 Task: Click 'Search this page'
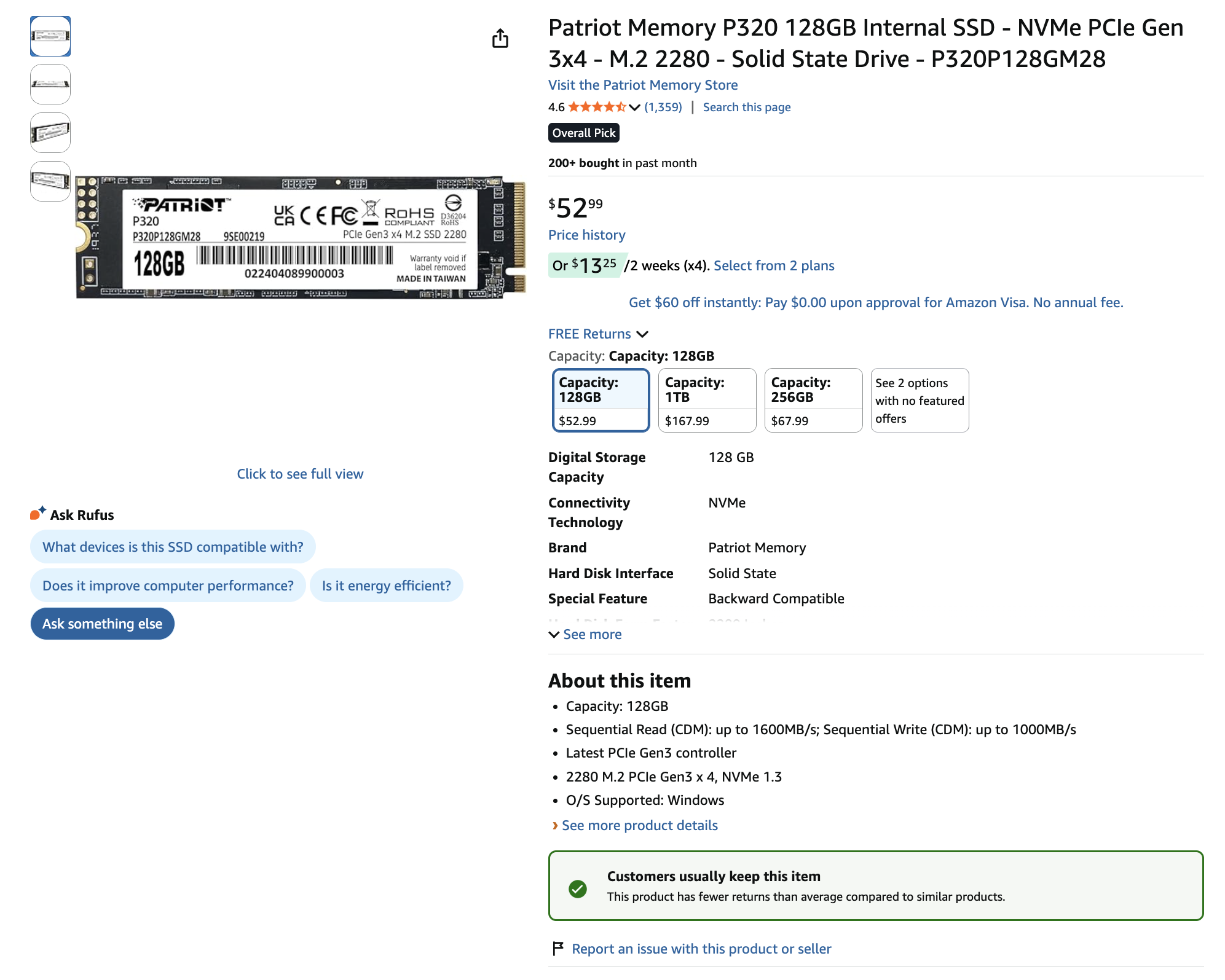point(746,107)
